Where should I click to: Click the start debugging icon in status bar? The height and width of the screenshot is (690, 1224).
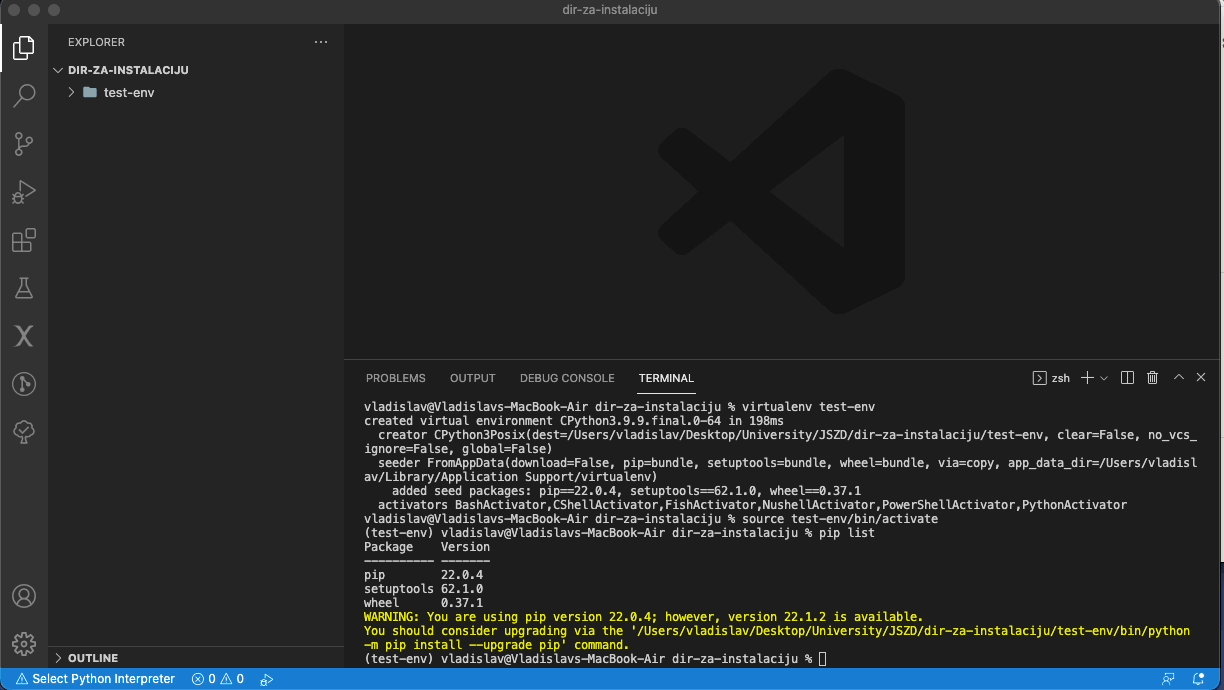pos(267,679)
